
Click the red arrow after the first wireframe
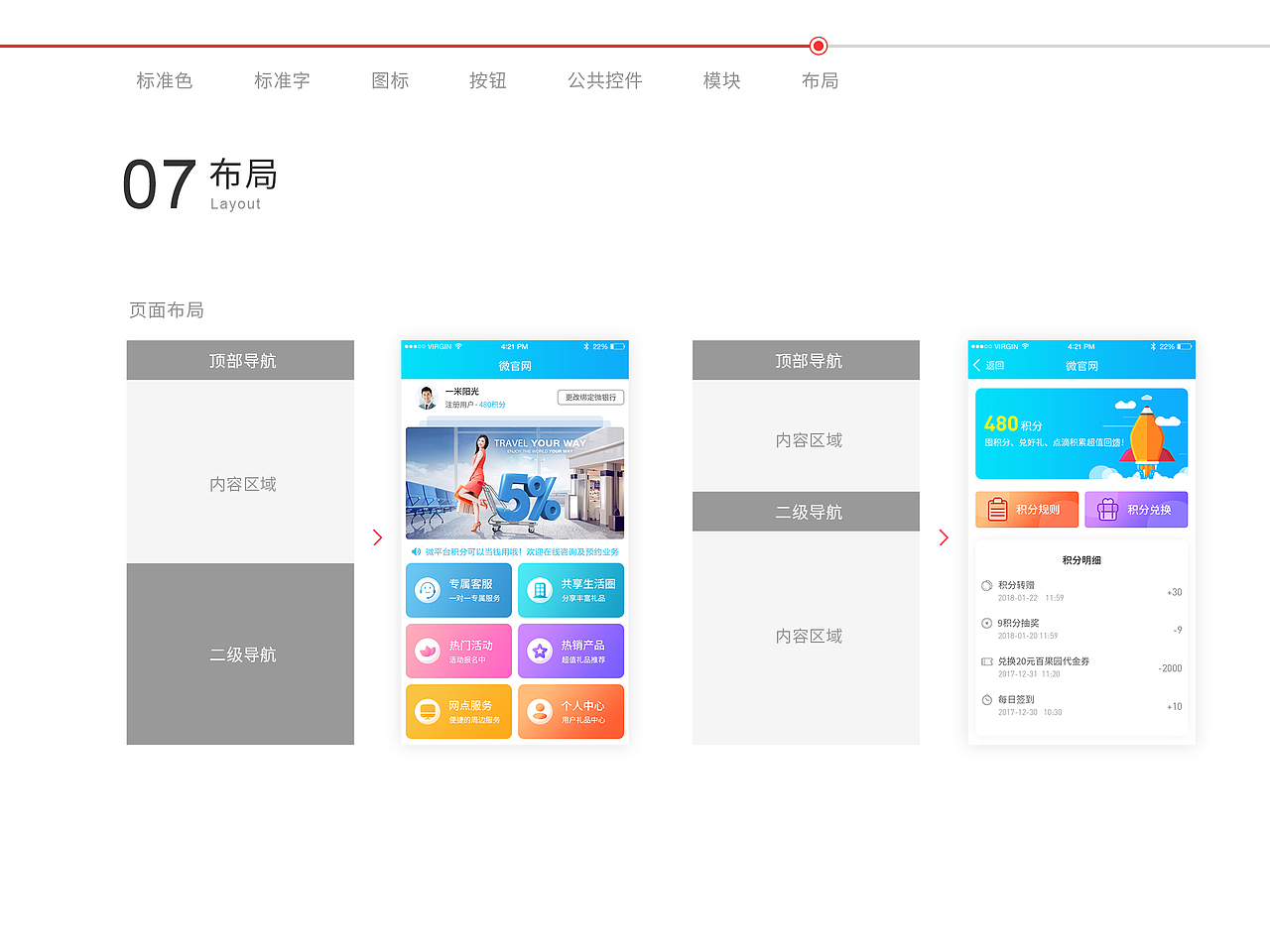(x=377, y=537)
